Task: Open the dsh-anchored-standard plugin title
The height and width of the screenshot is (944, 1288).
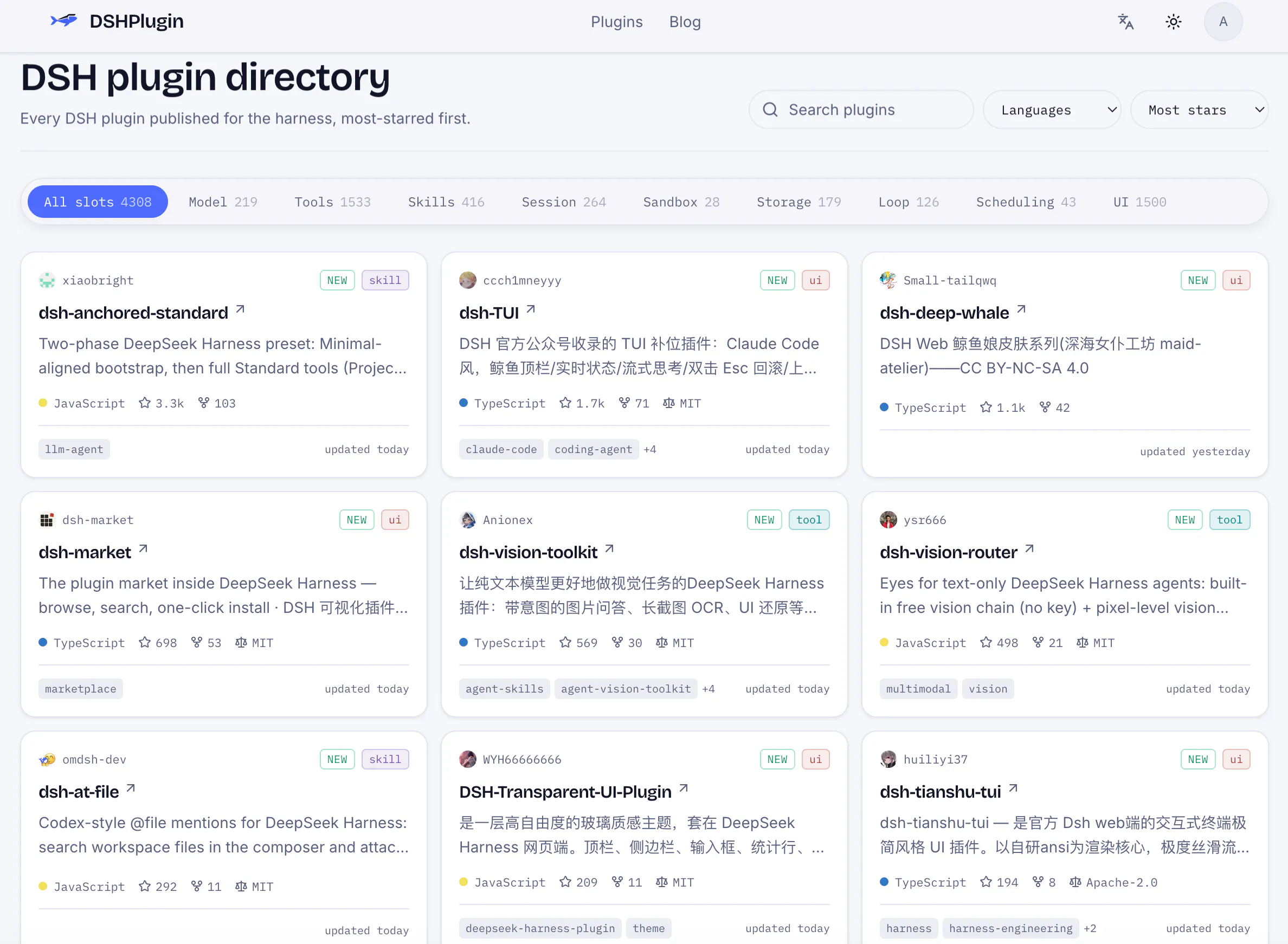Action: click(x=133, y=313)
